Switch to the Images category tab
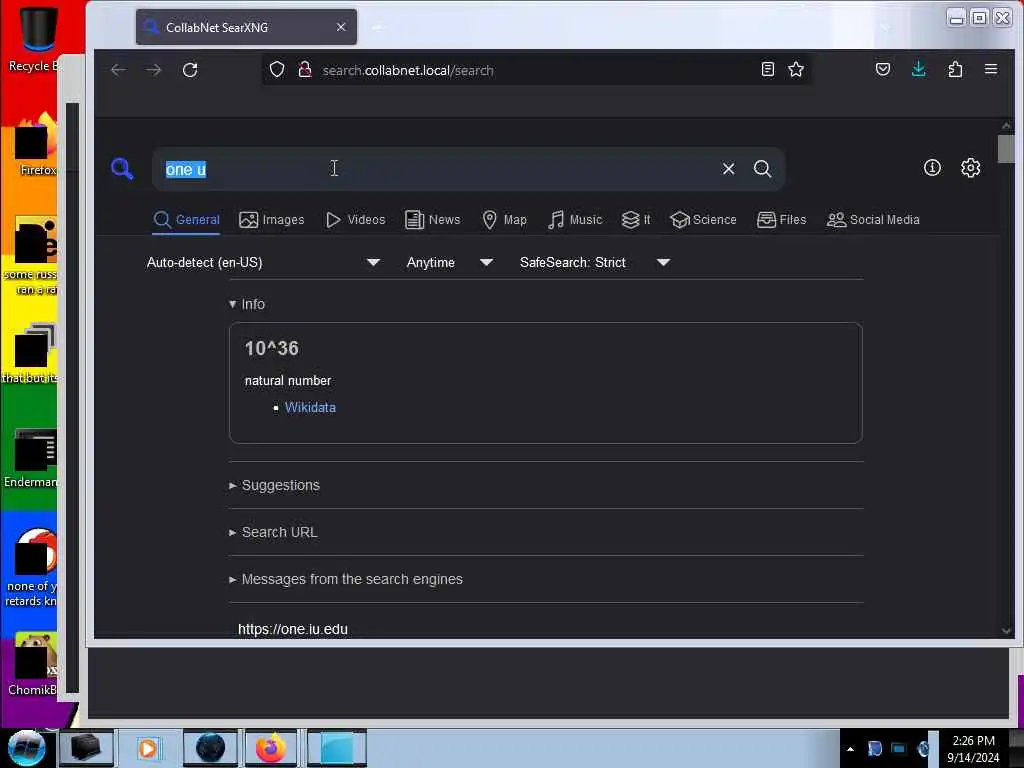This screenshot has height=768, width=1024. [x=272, y=220]
